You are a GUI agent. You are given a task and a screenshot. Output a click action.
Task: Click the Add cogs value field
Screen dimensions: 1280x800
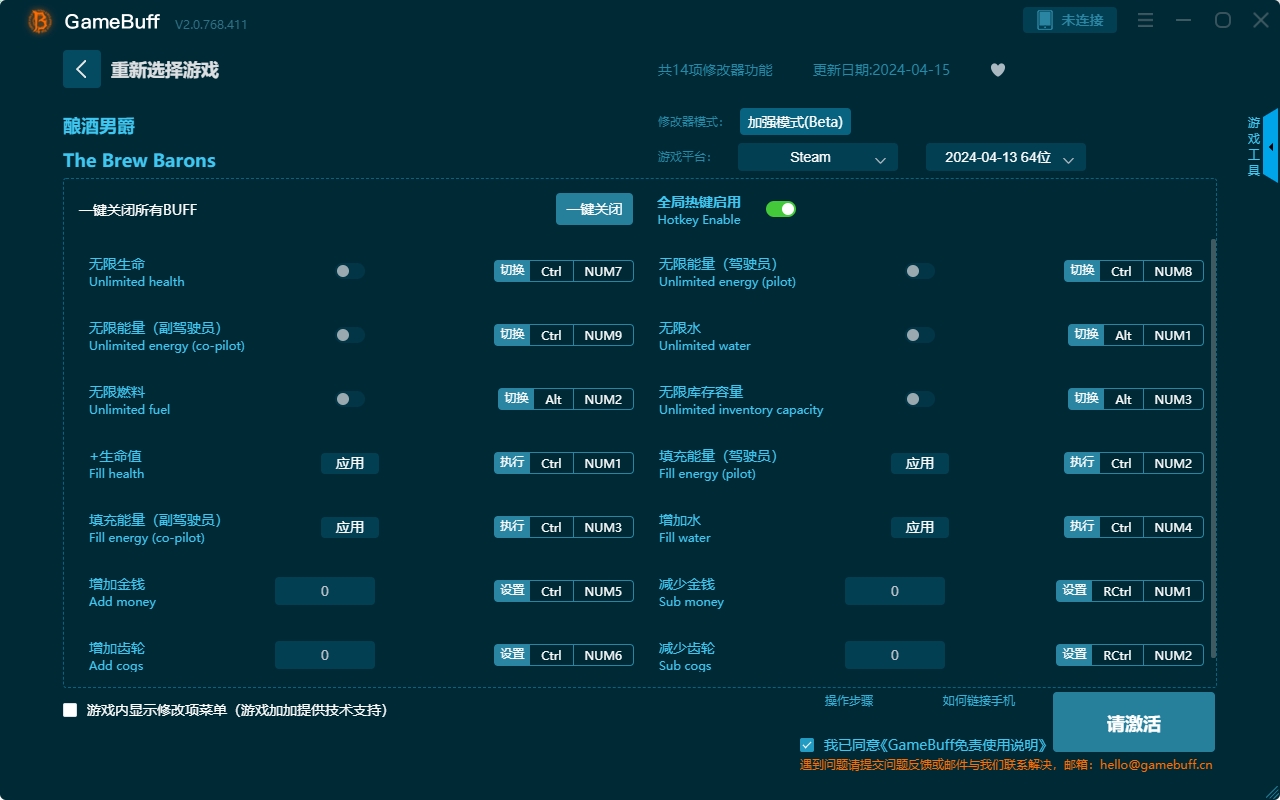(x=325, y=655)
